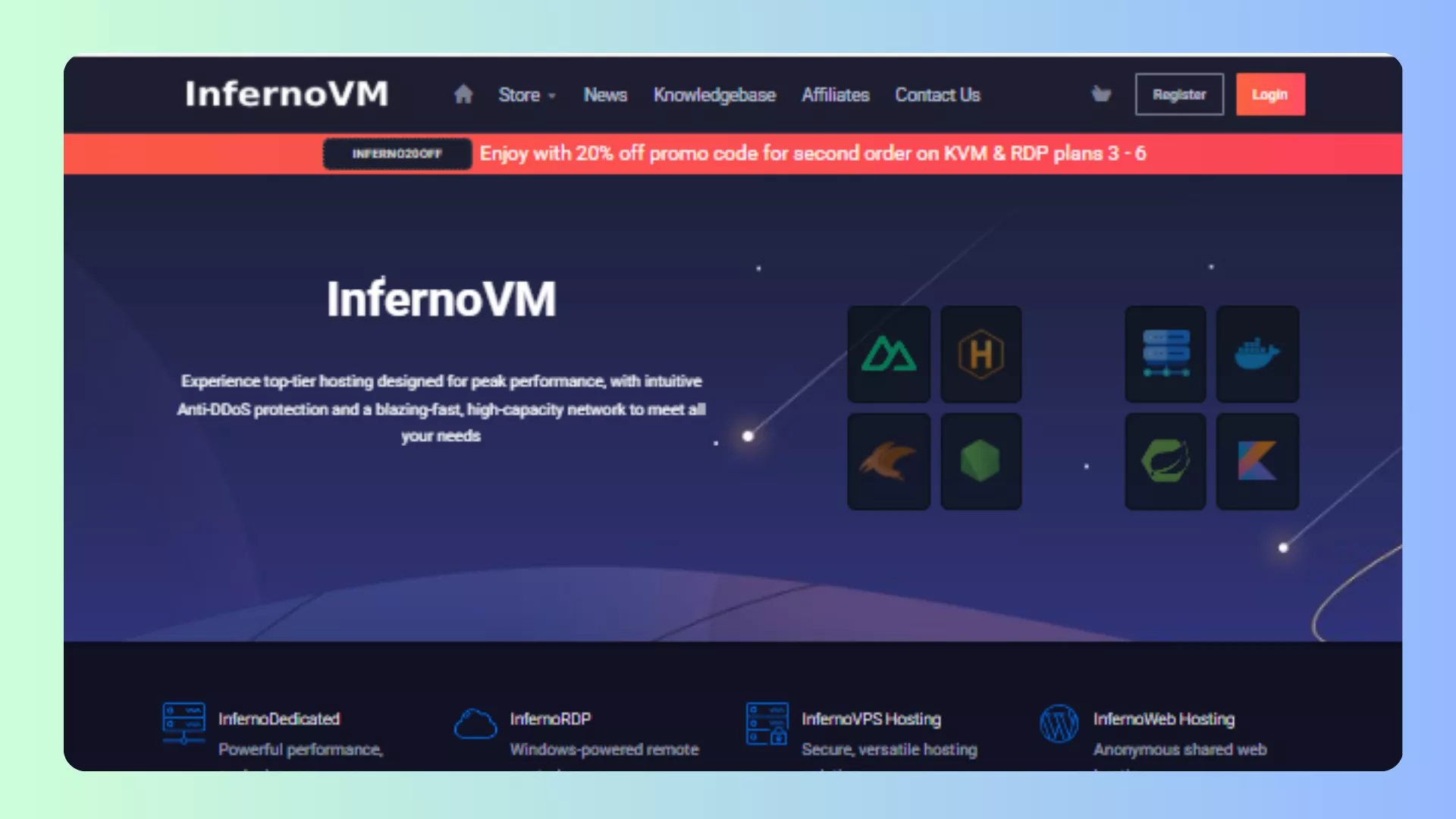Click the Docker whale icon tile

[x=1257, y=354]
